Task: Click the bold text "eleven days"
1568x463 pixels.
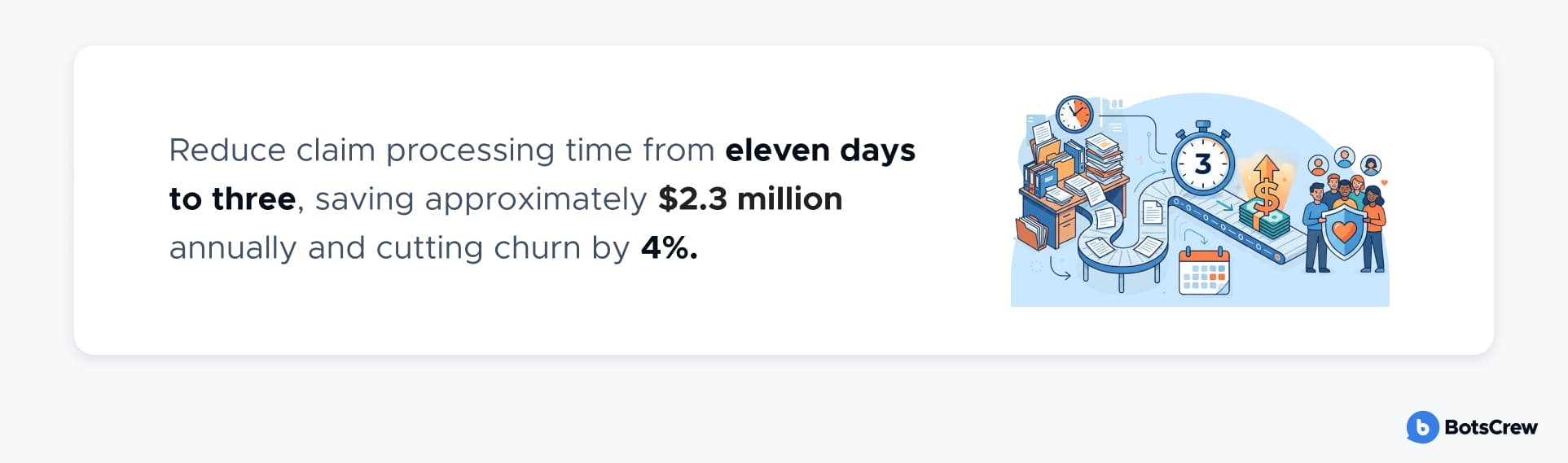Action: point(820,151)
